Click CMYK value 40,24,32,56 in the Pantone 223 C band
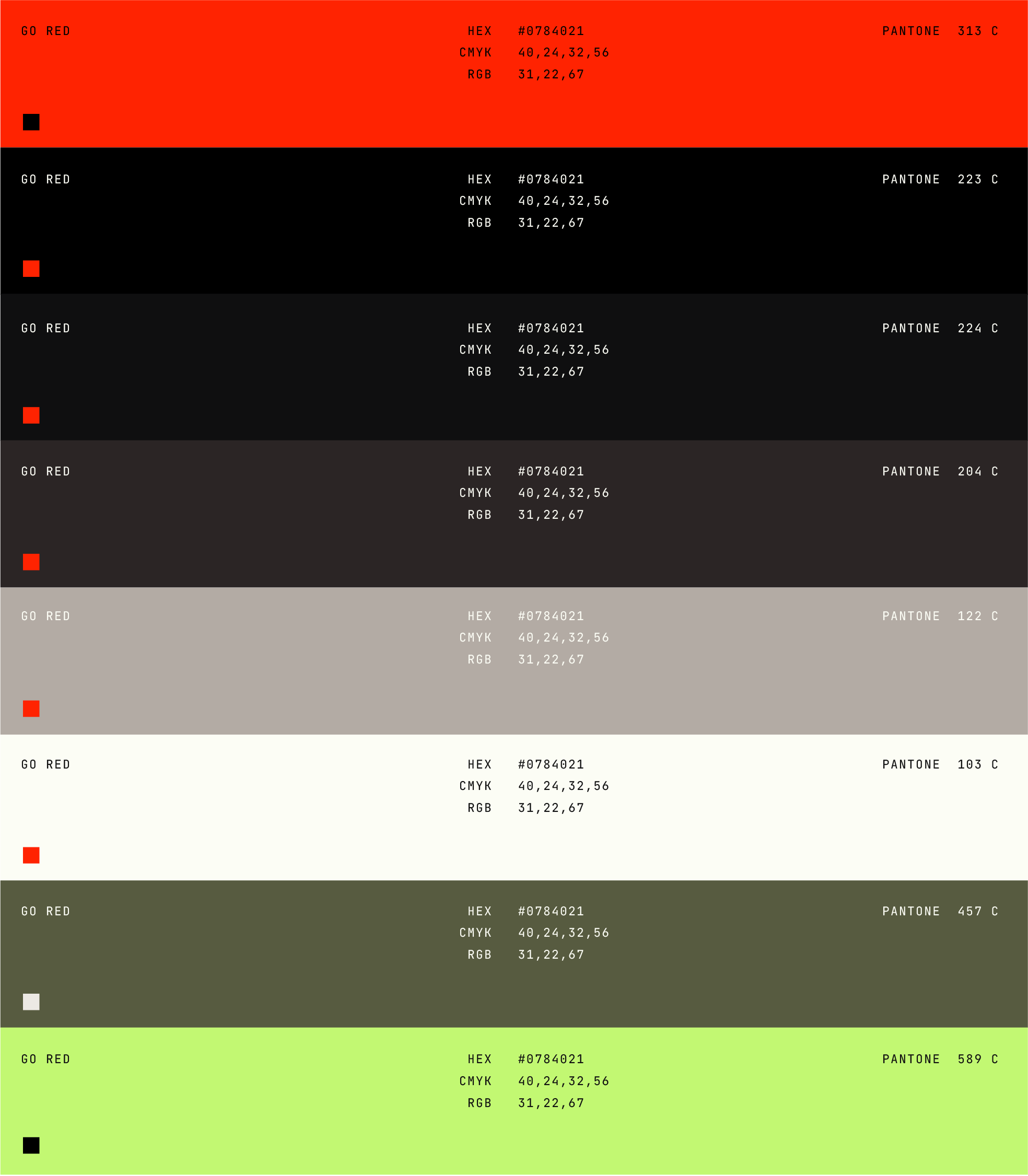Image resolution: width=1028 pixels, height=1176 pixels. (x=563, y=201)
